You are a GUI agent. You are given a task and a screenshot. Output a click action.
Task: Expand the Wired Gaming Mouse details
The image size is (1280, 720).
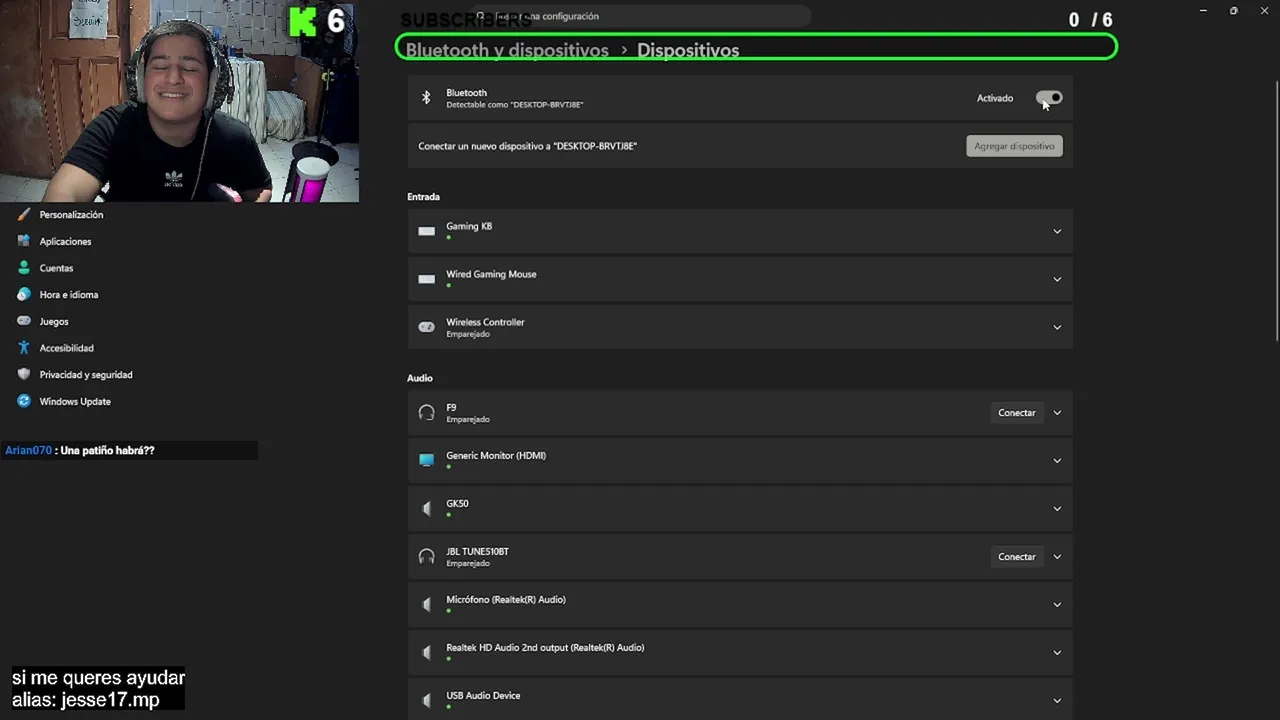point(1057,279)
